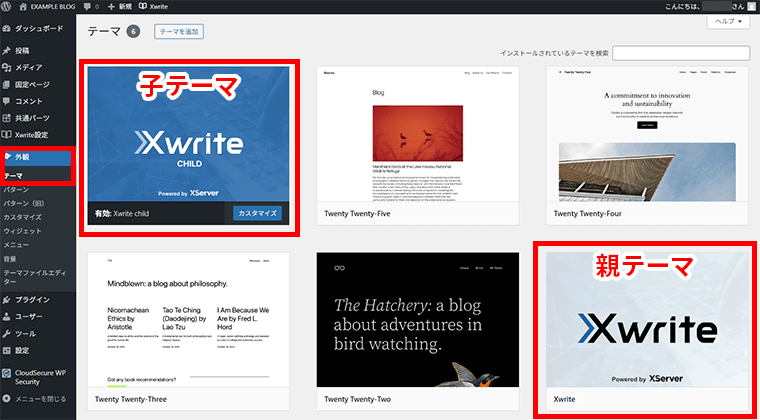Viewport: 760px width, 420px height.
Task: Click メニューを閉じる text
Action: point(41,399)
